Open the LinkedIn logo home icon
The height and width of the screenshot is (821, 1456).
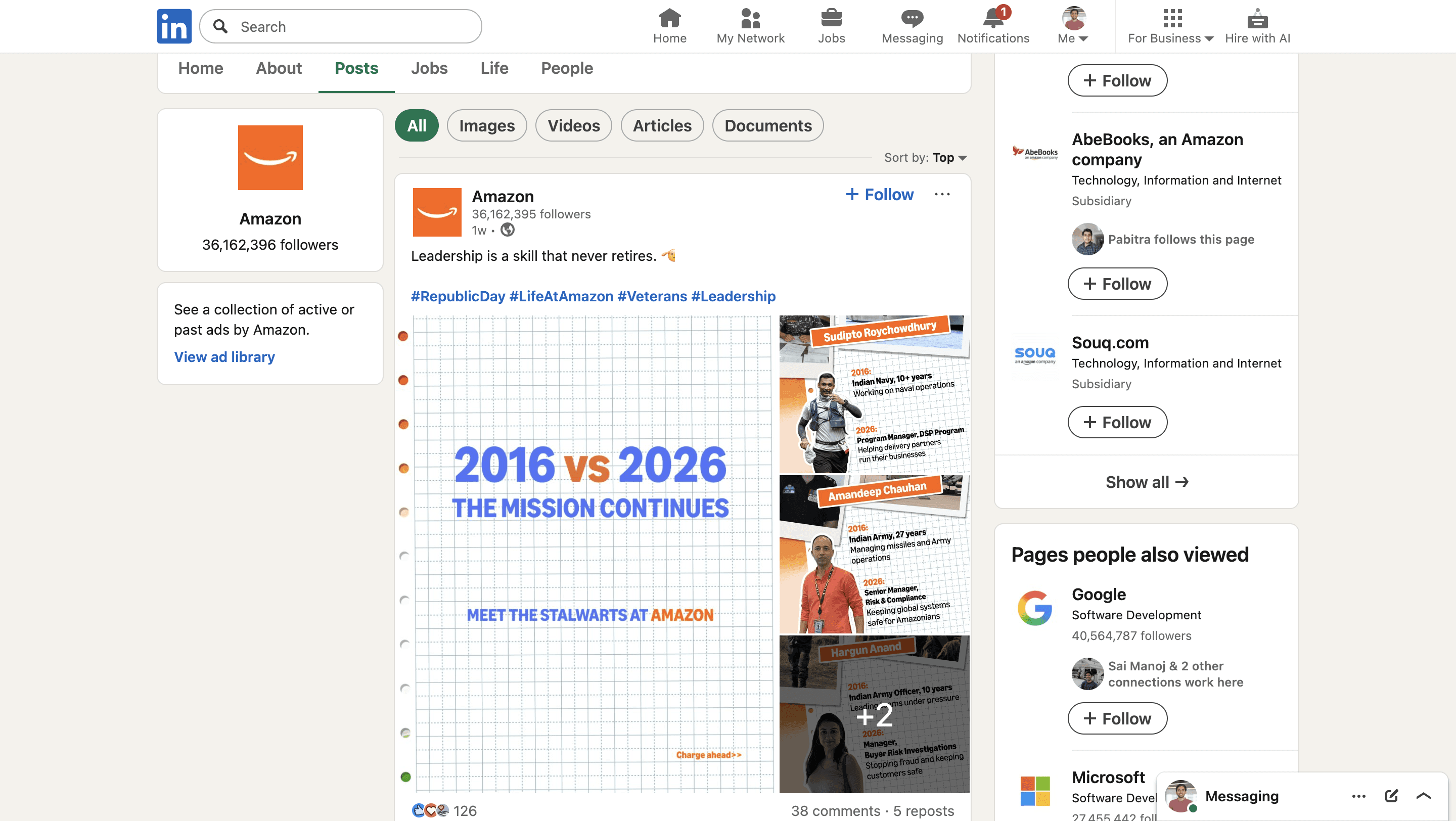coord(174,26)
